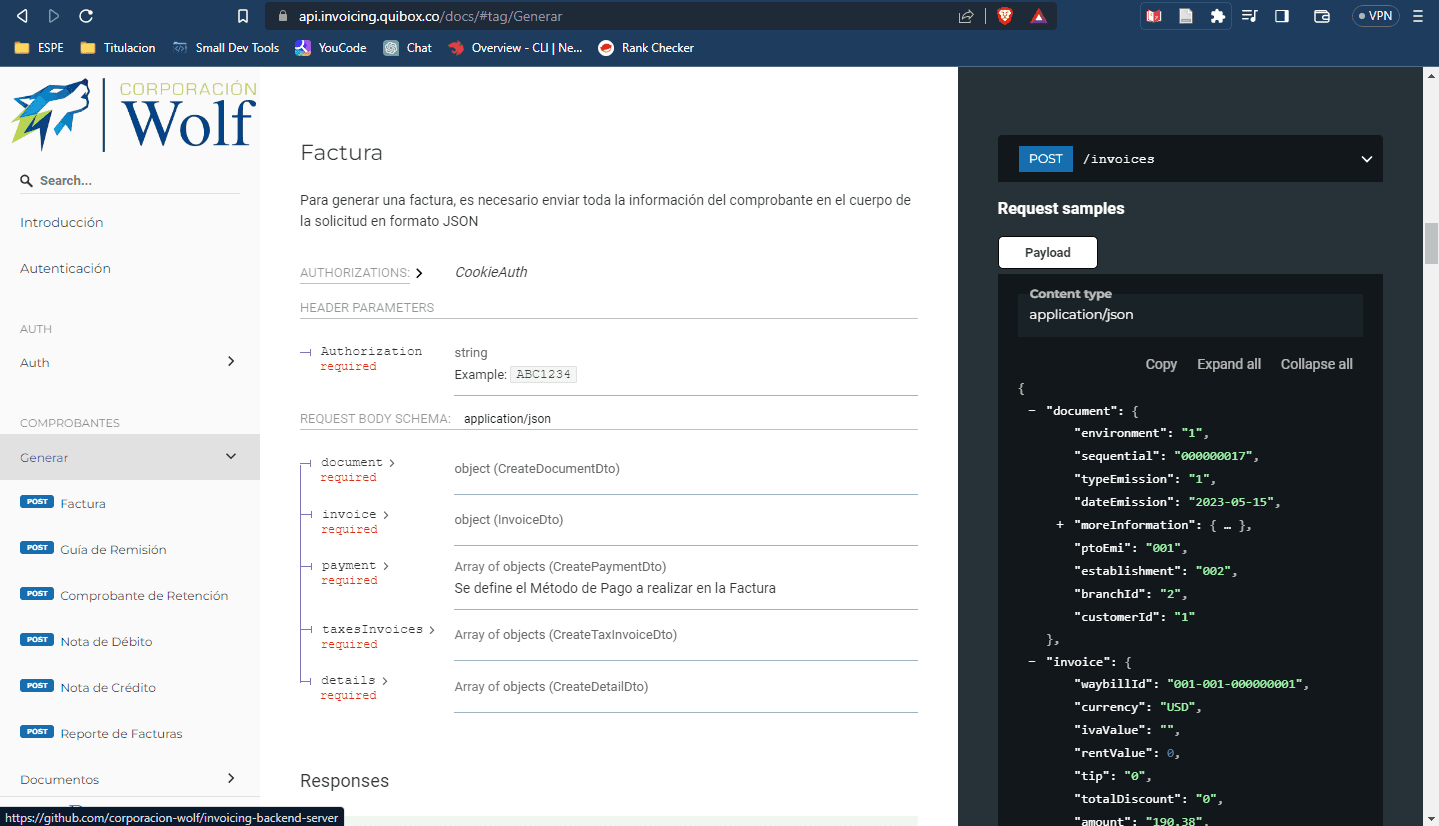Click the Copy button above the payload
This screenshot has height=826, width=1439.
point(1160,364)
